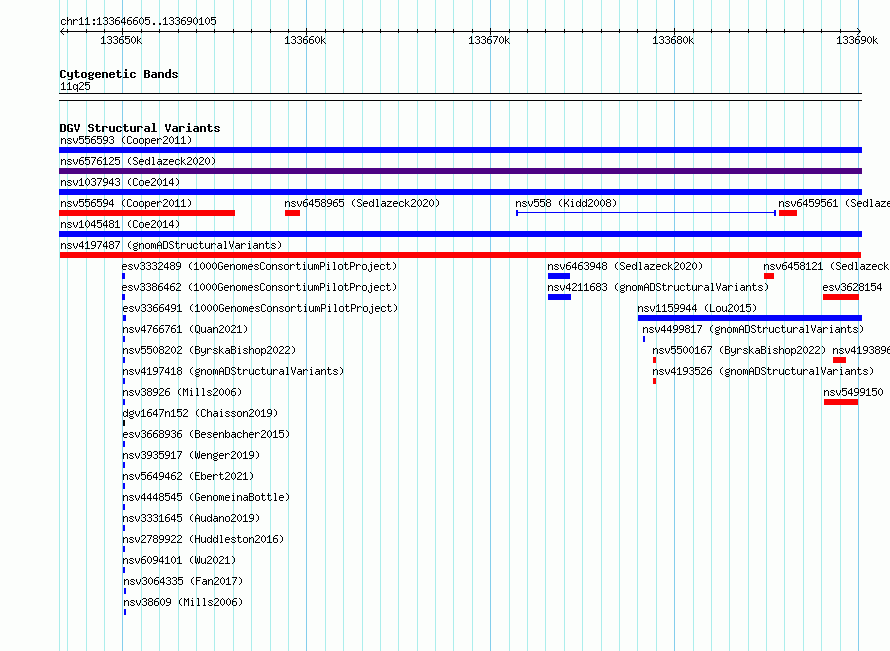This screenshot has width=890, height=651.
Task: Open nsv1159944 (Lou2015) label
Action: point(697,308)
